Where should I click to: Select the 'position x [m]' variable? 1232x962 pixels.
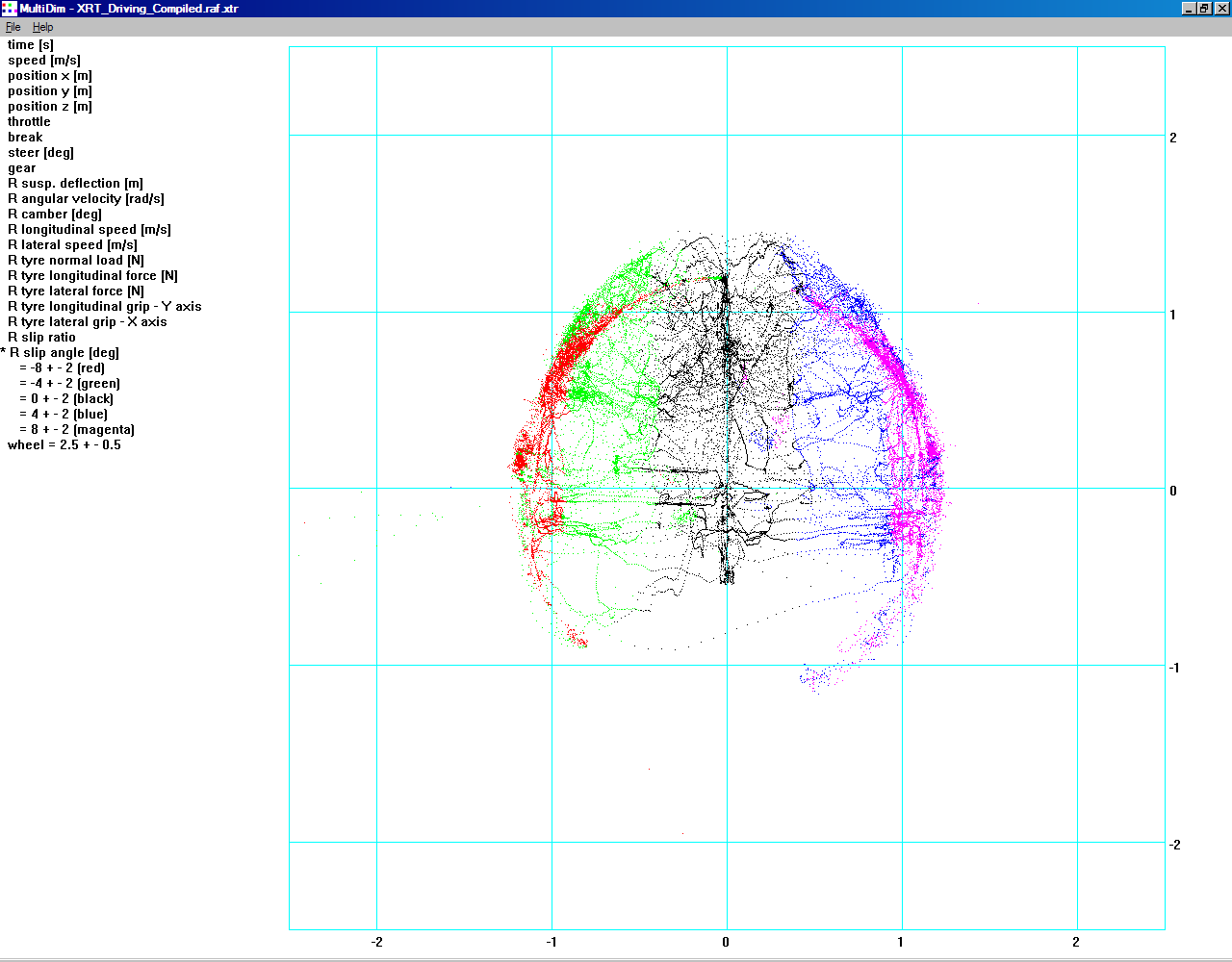[50, 76]
